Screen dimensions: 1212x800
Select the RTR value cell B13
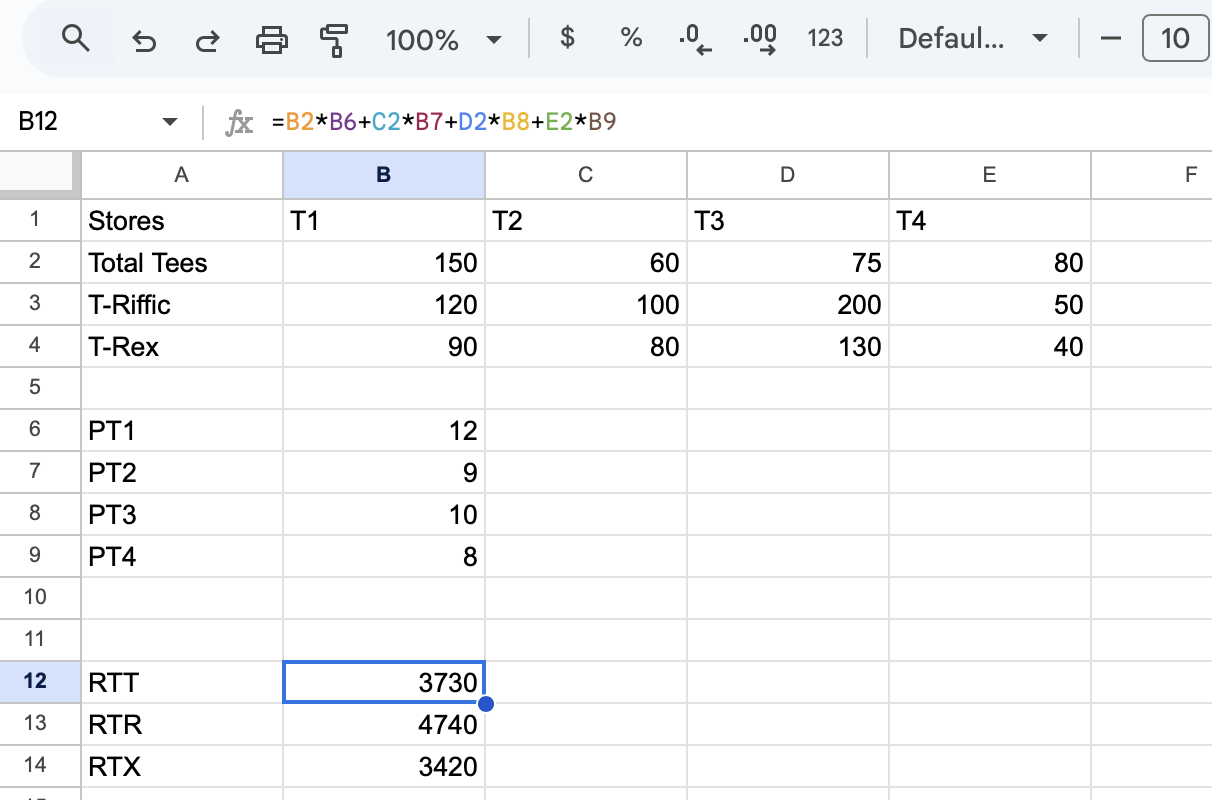pos(383,724)
